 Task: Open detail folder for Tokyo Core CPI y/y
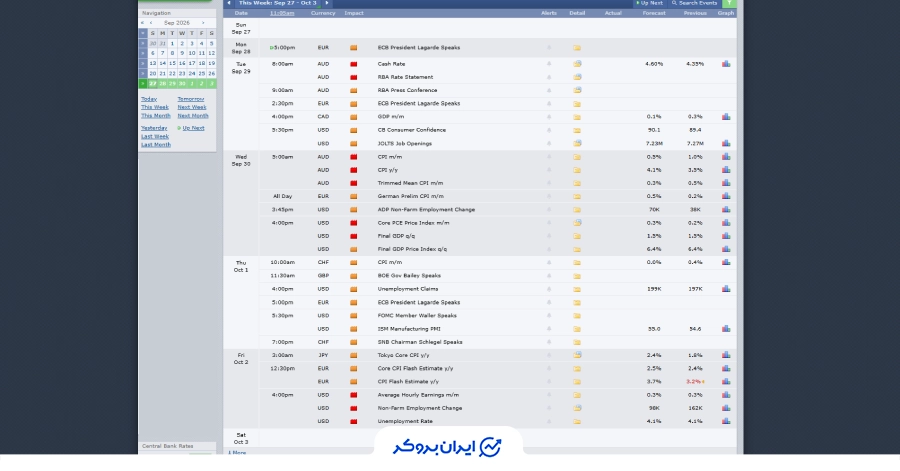(x=577, y=355)
